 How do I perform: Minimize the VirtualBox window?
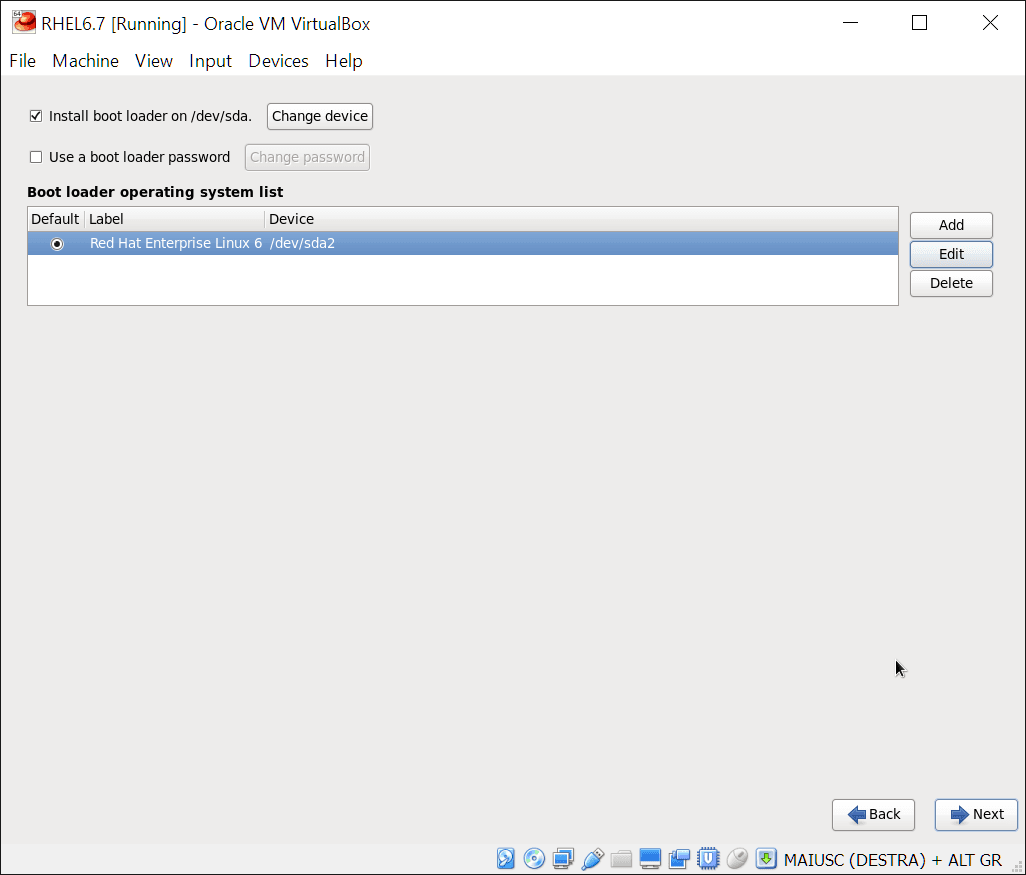click(850, 23)
